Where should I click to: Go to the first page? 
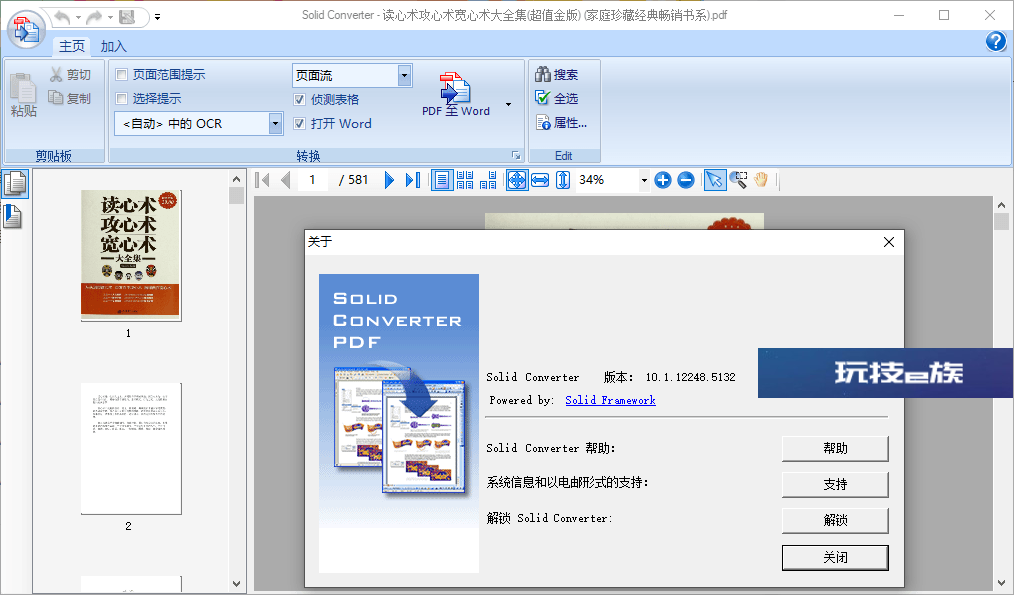point(262,180)
